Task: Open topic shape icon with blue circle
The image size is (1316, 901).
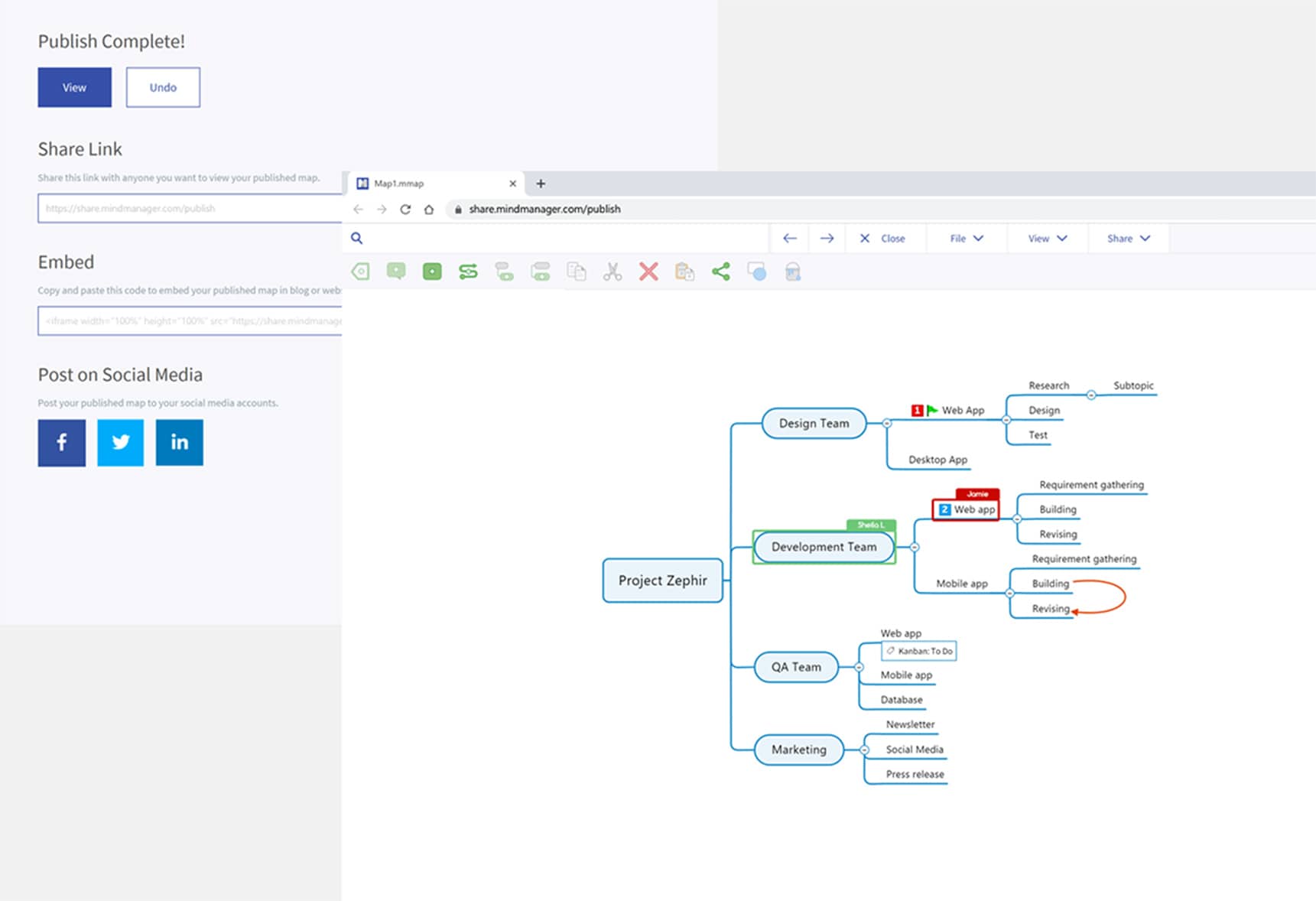Action: point(757,272)
